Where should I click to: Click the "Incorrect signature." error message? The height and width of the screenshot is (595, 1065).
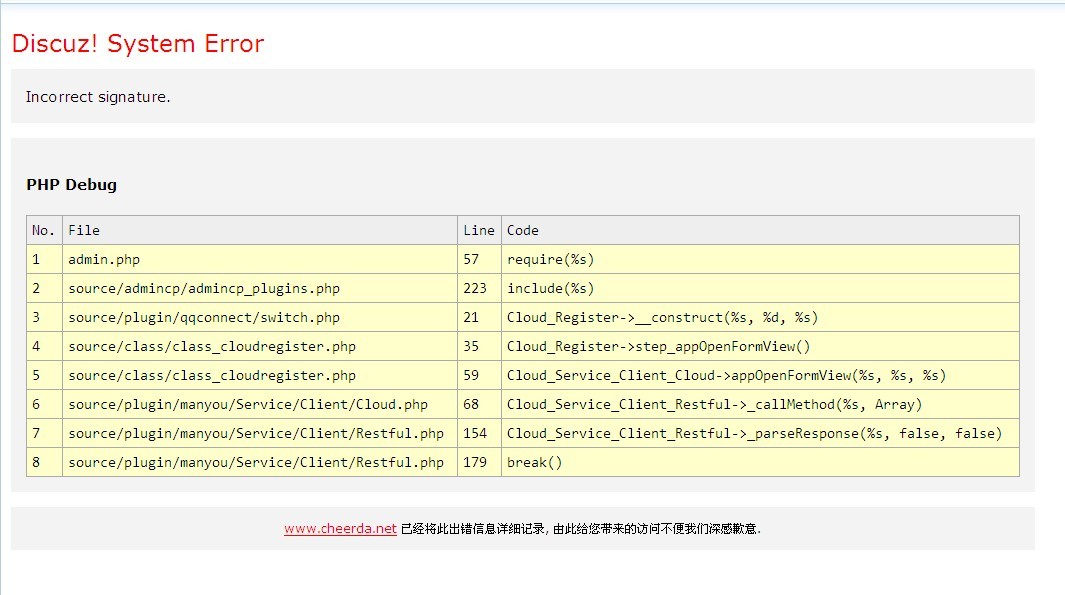click(98, 97)
